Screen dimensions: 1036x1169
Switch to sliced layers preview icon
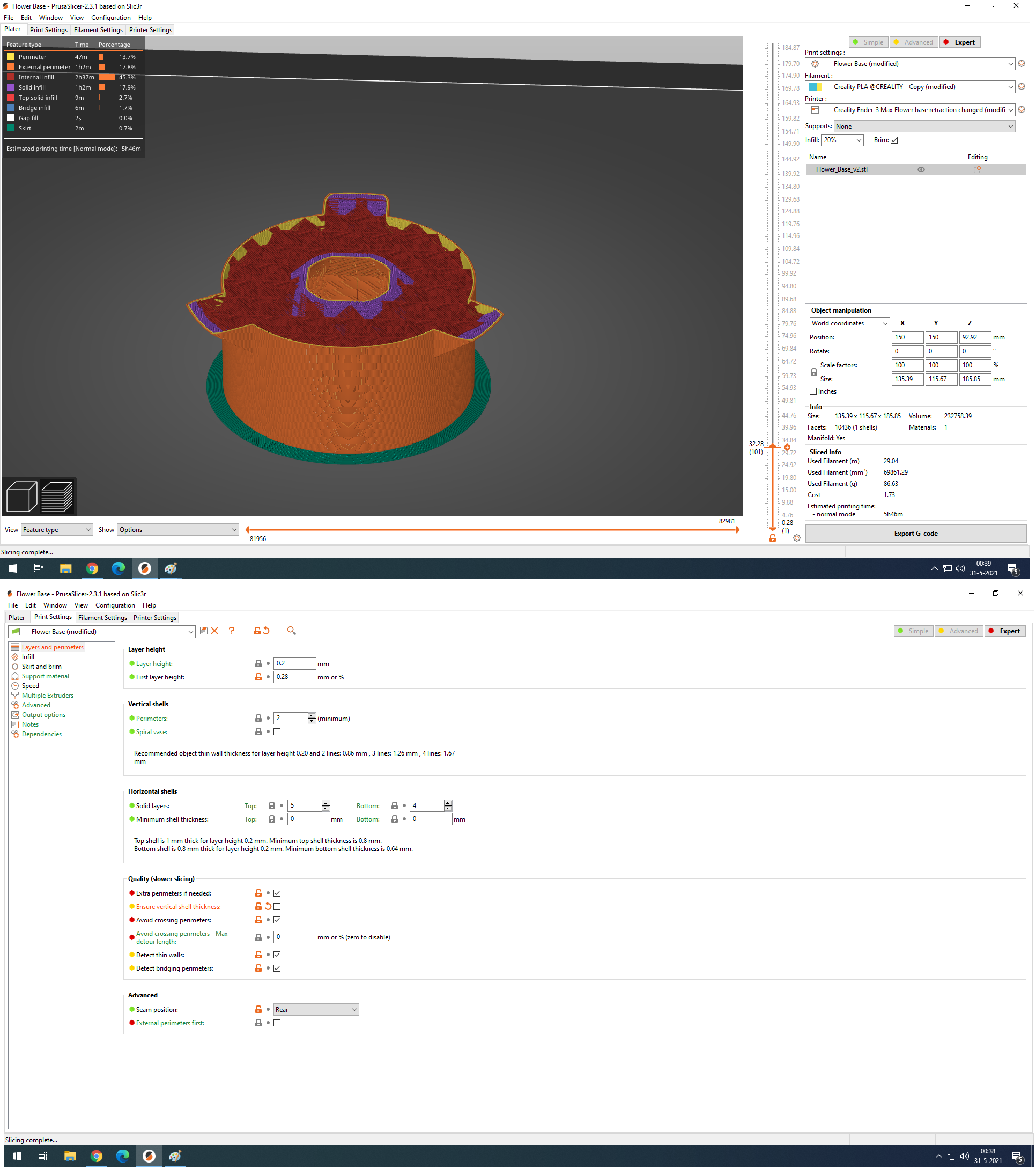pyautogui.click(x=57, y=496)
